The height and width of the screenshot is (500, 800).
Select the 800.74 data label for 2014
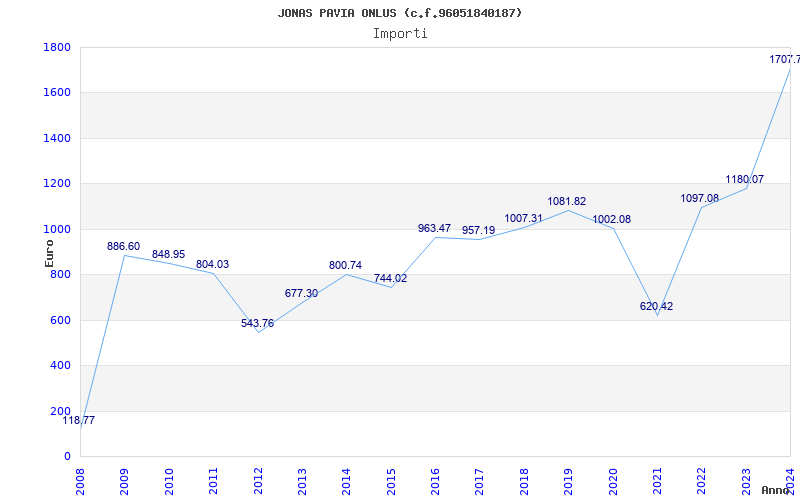[348, 265]
